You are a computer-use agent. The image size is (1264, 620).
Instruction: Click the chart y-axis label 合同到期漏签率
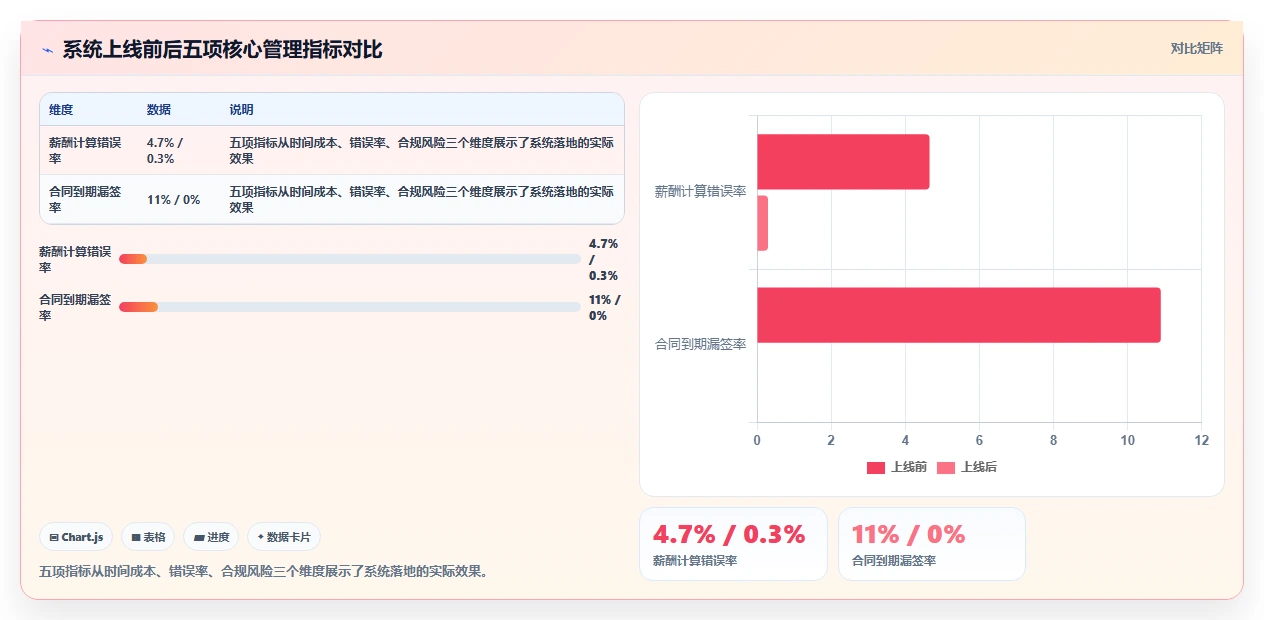tap(700, 345)
